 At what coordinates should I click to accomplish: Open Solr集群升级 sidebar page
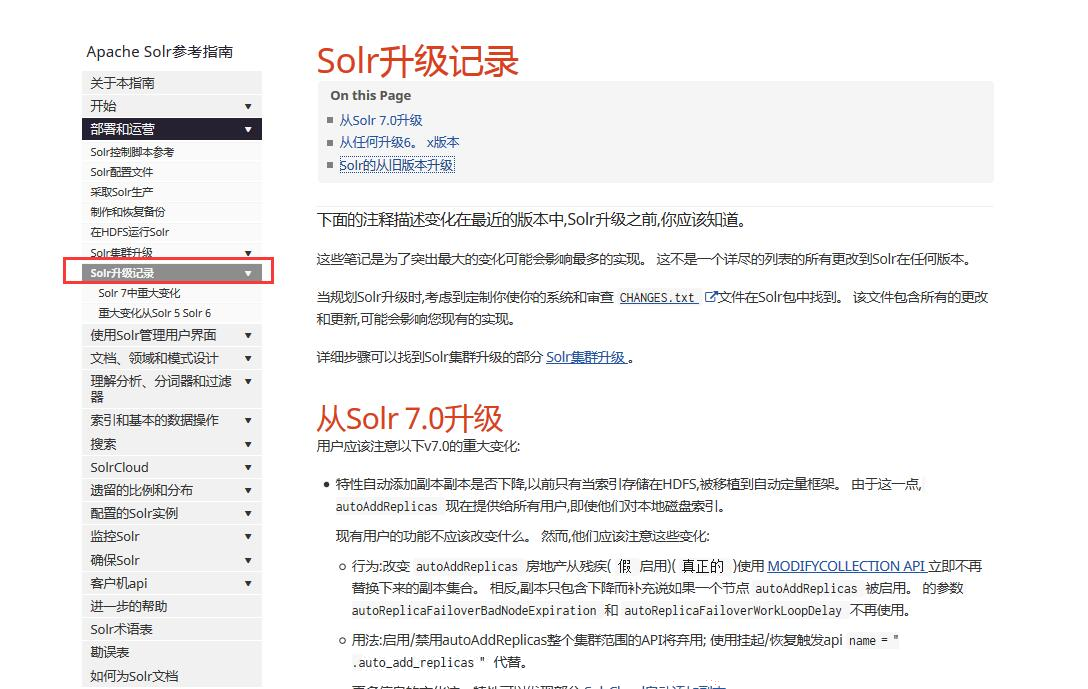click(121, 253)
